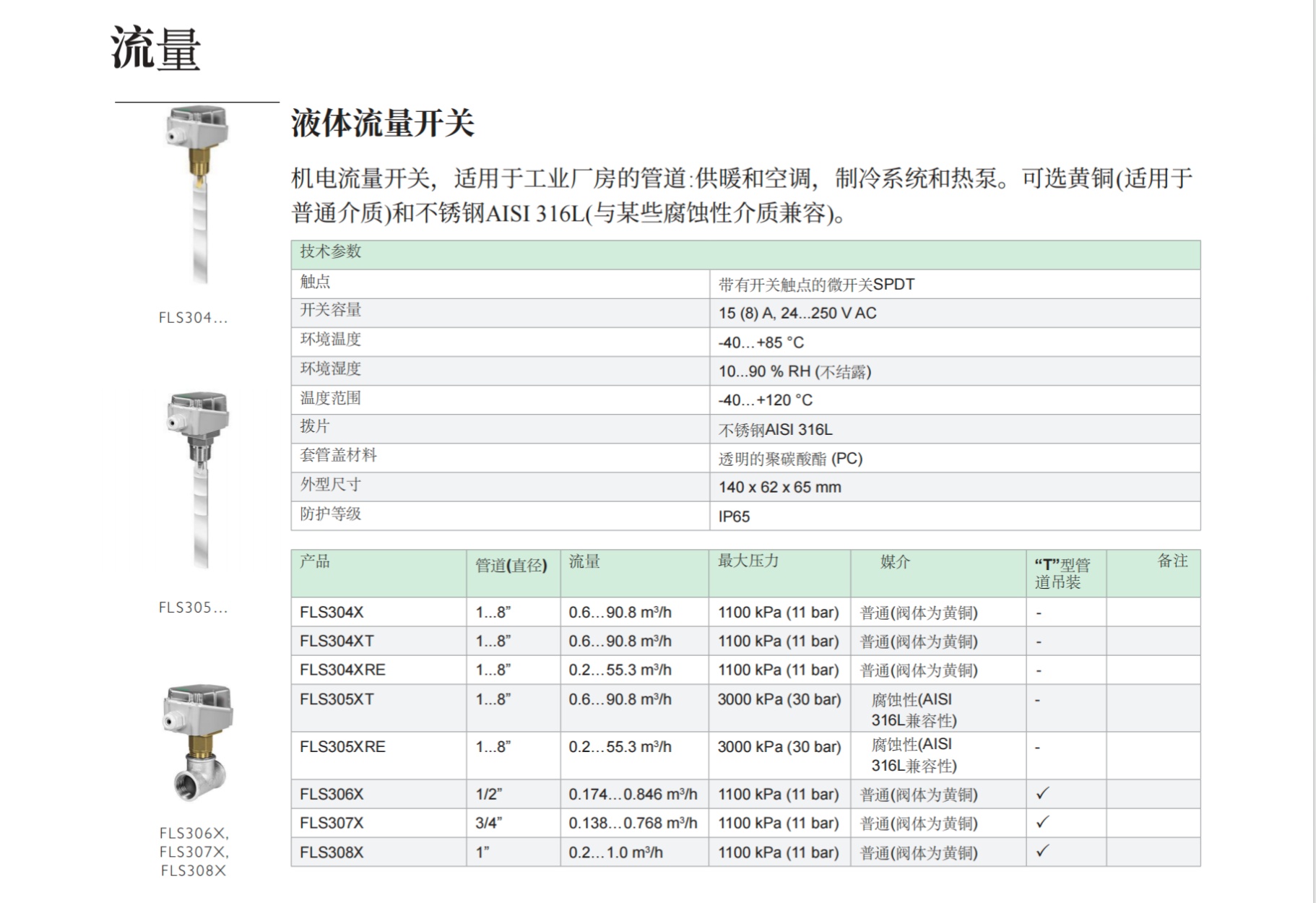Image resolution: width=1316 pixels, height=903 pixels.
Task: Click the 最大压力 column header
Action: pyautogui.click(x=748, y=561)
